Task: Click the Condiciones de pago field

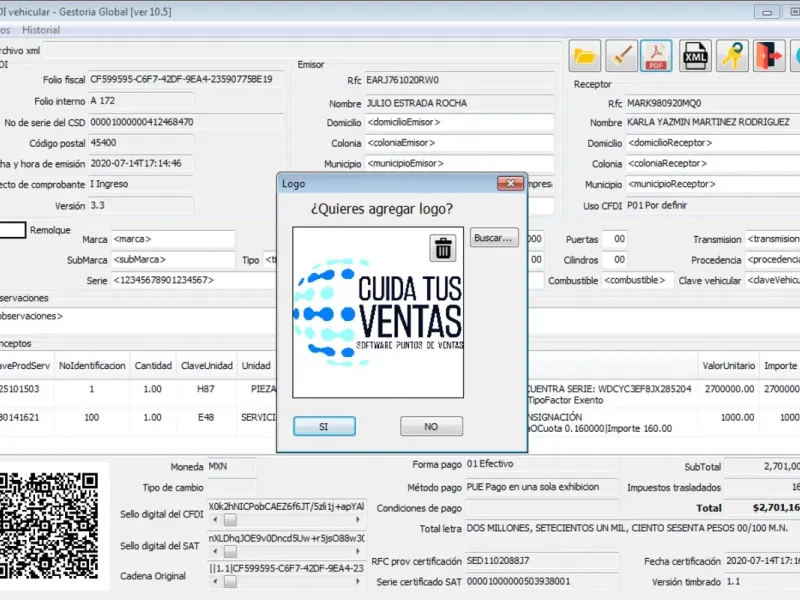Action: tap(541, 508)
